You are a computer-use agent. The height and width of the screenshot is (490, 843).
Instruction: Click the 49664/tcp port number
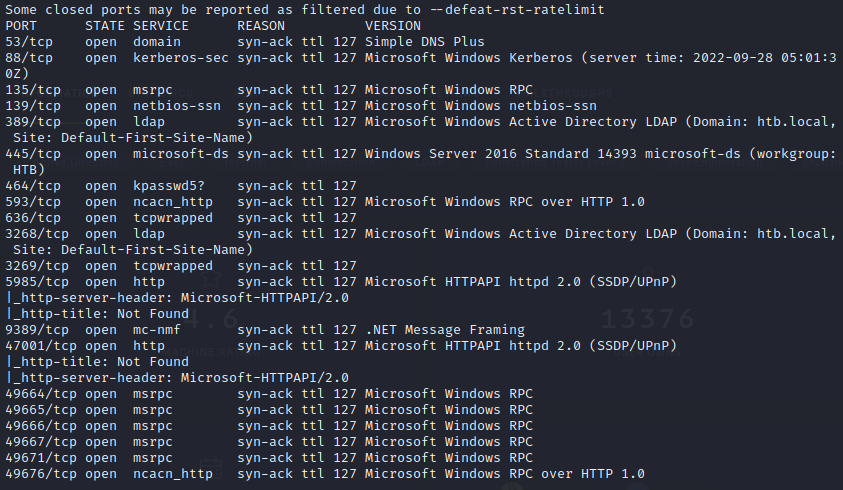(x=41, y=394)
